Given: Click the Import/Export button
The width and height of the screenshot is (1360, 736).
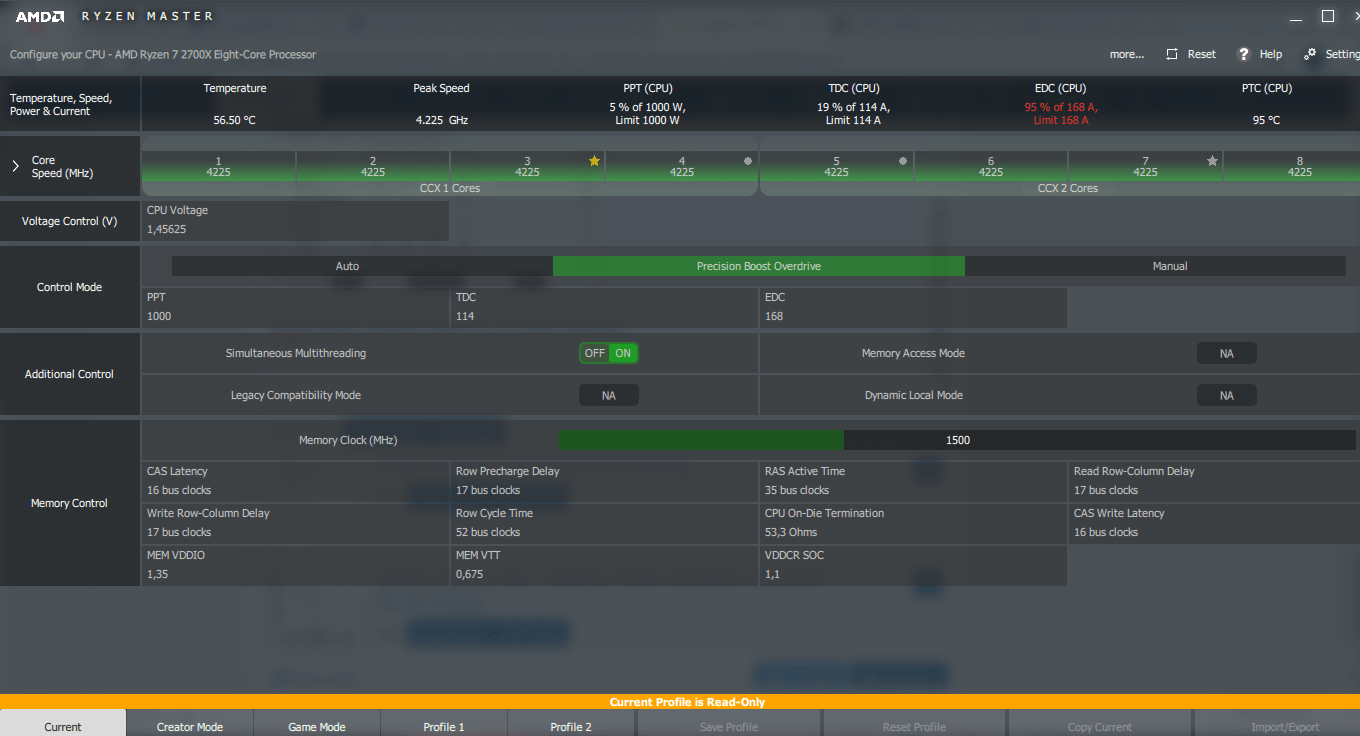Looking at the screenshot, I should [x=1277, y=724].
